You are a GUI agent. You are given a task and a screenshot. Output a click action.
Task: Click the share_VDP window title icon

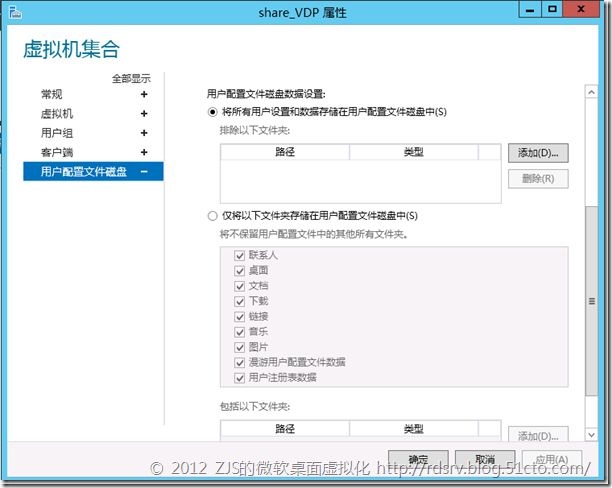point(15,12)
